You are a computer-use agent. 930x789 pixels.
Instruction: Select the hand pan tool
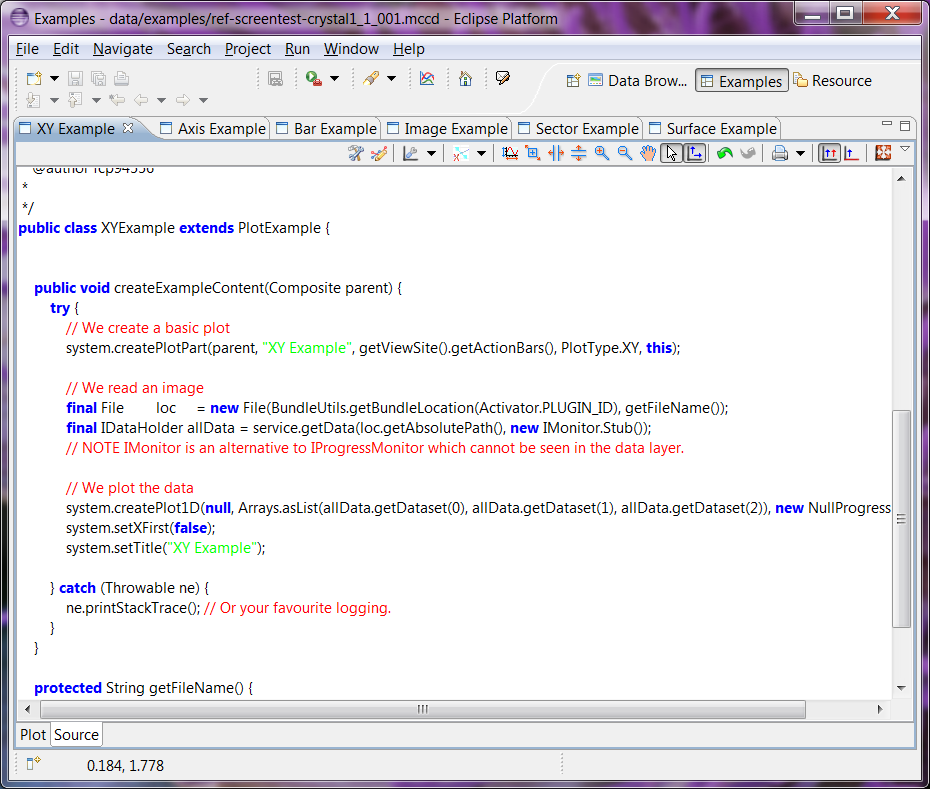tap(648, 153)
